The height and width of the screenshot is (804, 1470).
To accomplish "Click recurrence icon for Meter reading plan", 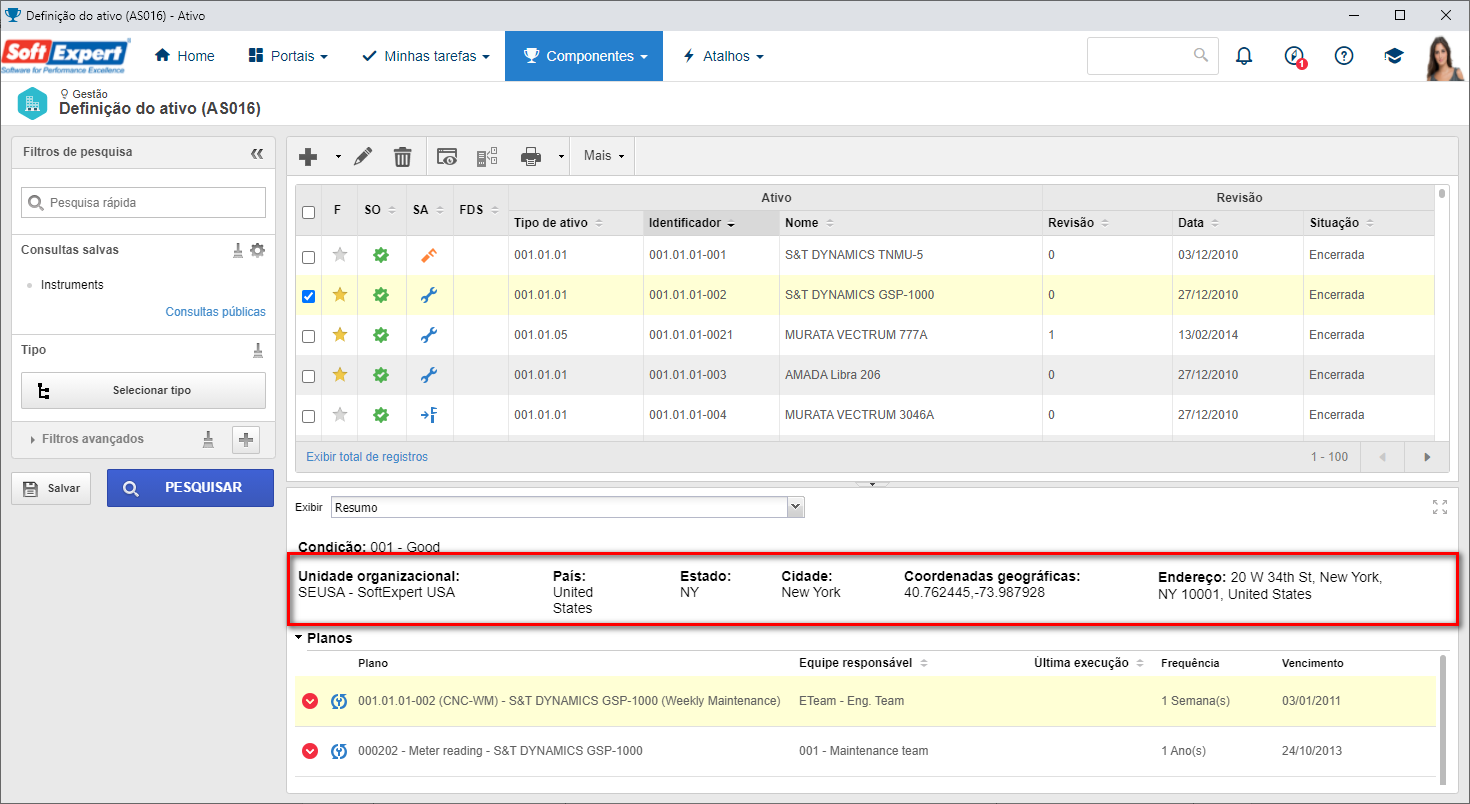I will pos(339,751).
